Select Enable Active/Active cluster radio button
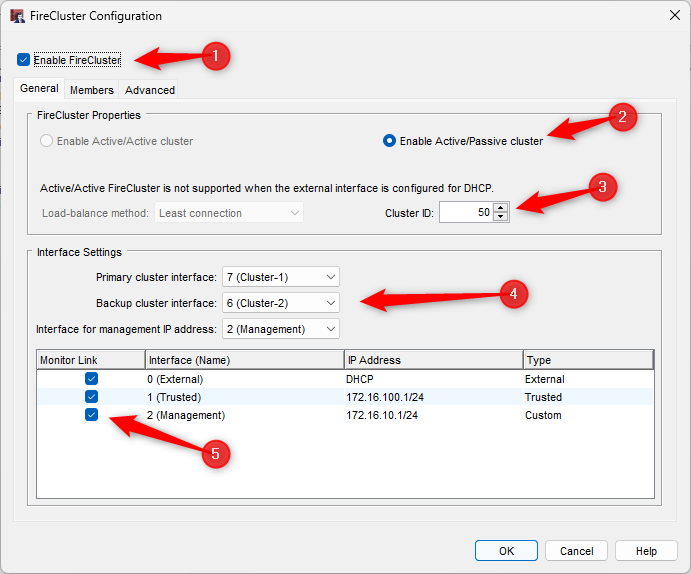This screenshot has width=691, height=574. tap(46, 141)
